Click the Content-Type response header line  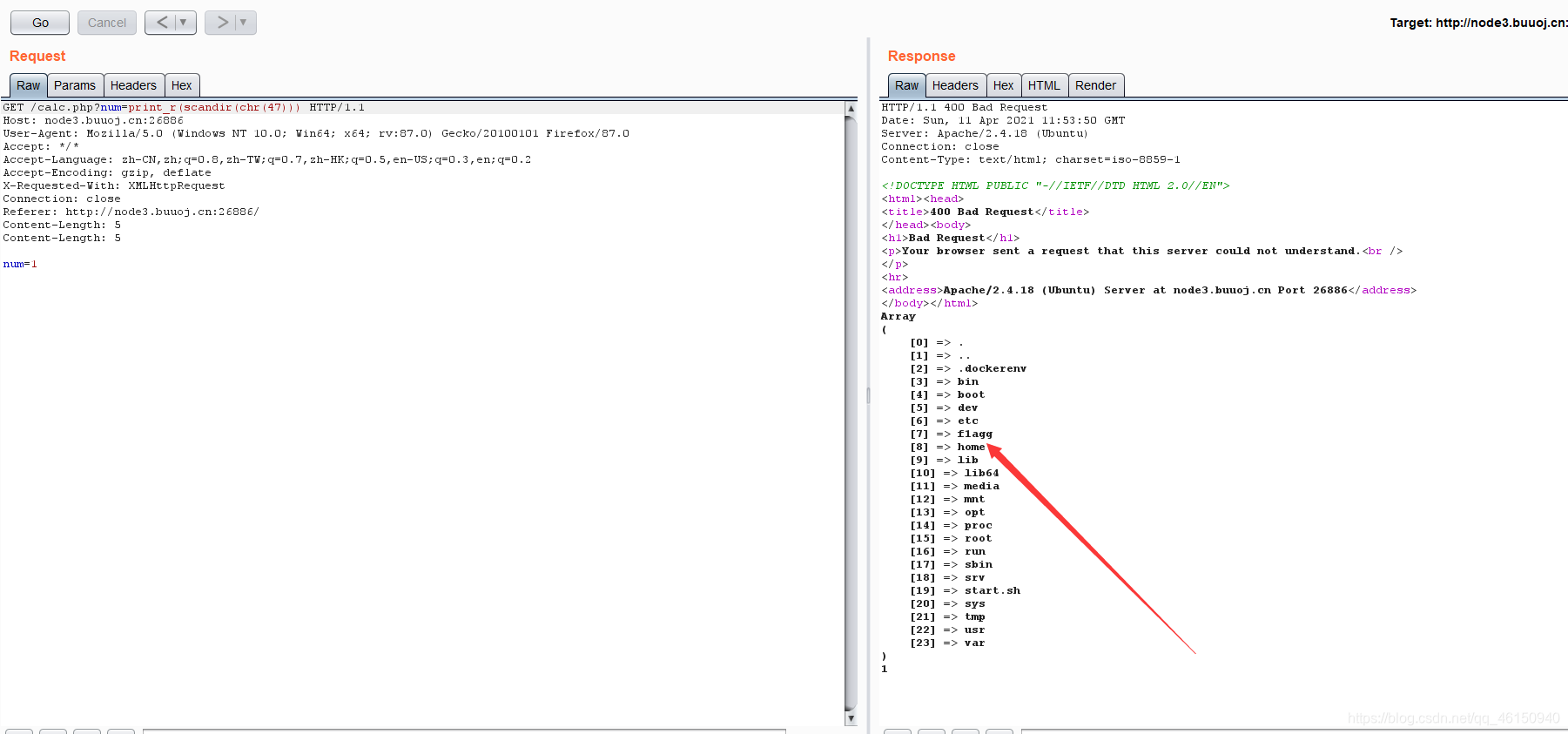tap(1031, 160)
